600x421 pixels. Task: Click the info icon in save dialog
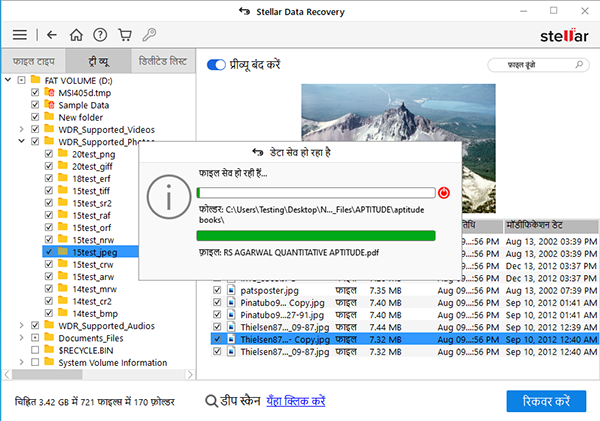tap(169, 197)
